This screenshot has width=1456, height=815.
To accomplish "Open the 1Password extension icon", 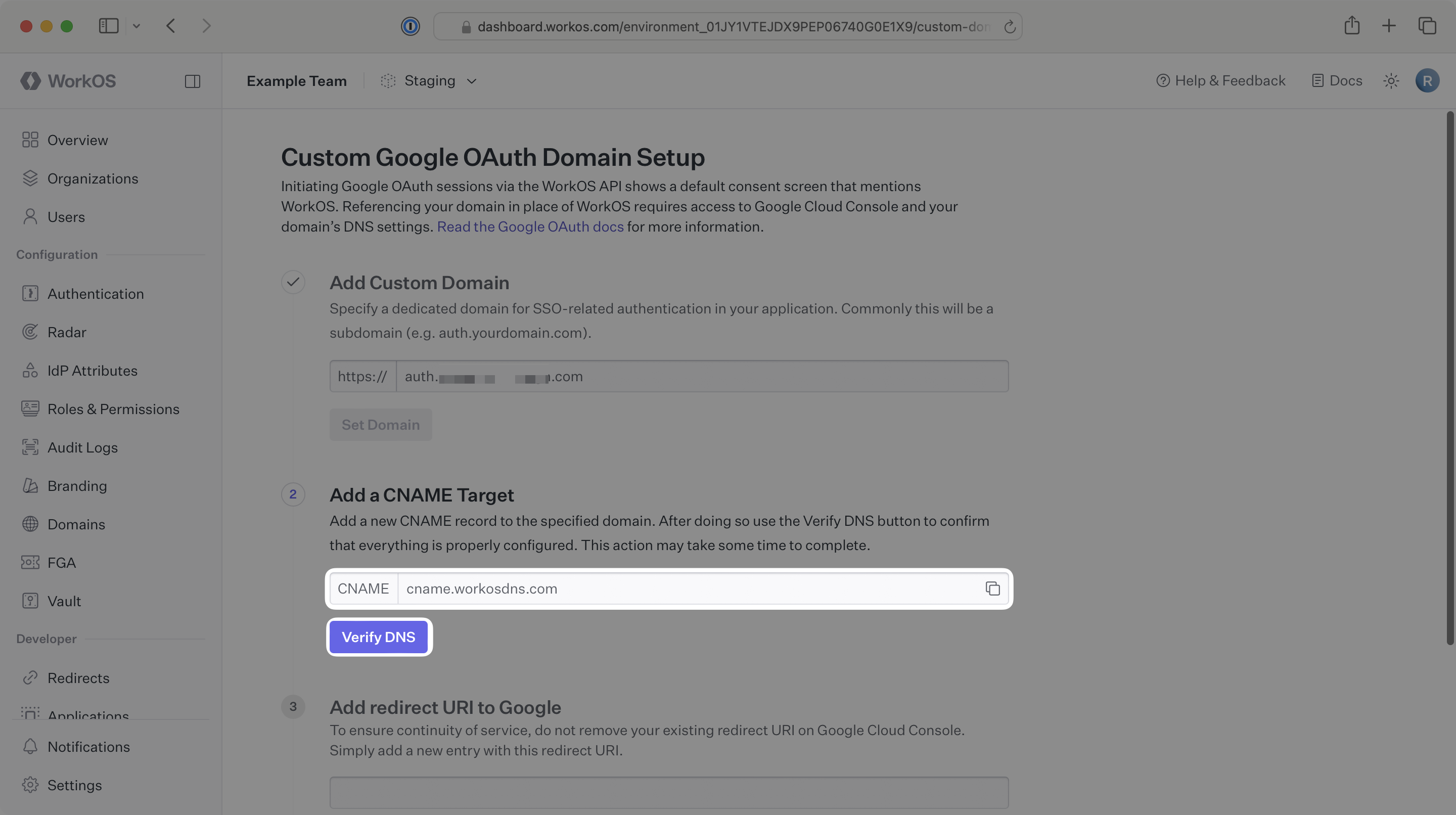I will point(410,26).
